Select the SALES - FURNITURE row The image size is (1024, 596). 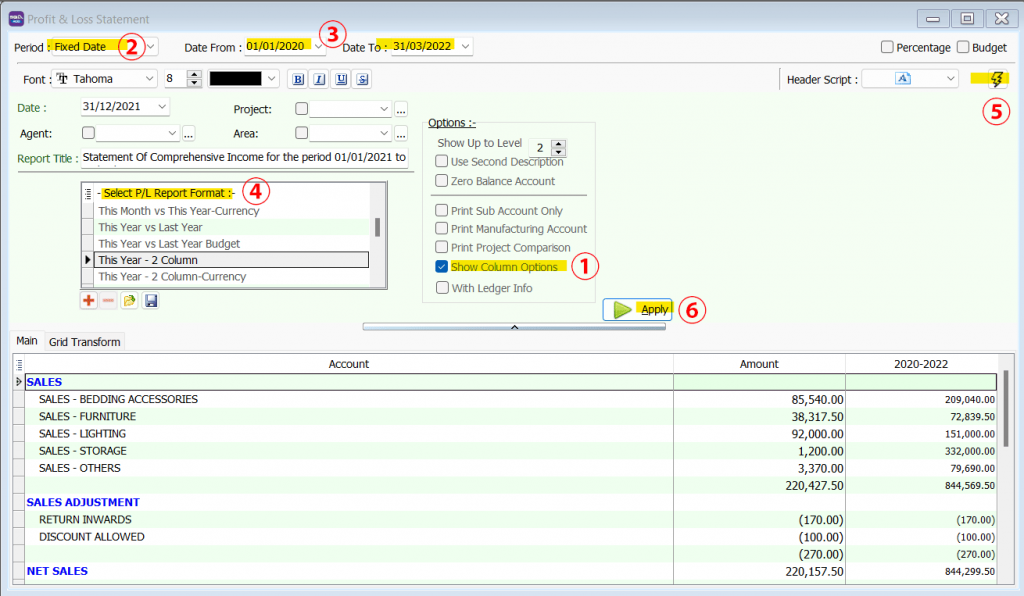coord(511,416)
